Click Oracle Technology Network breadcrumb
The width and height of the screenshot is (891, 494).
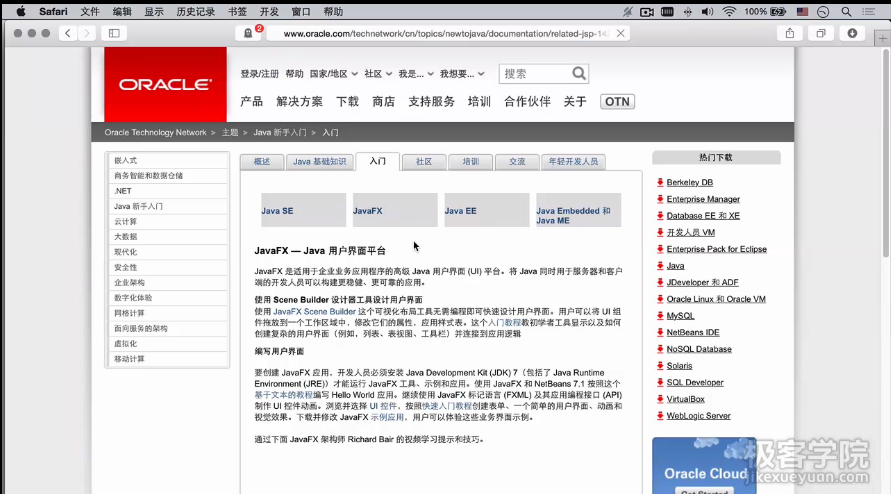(x=155, y=132)
